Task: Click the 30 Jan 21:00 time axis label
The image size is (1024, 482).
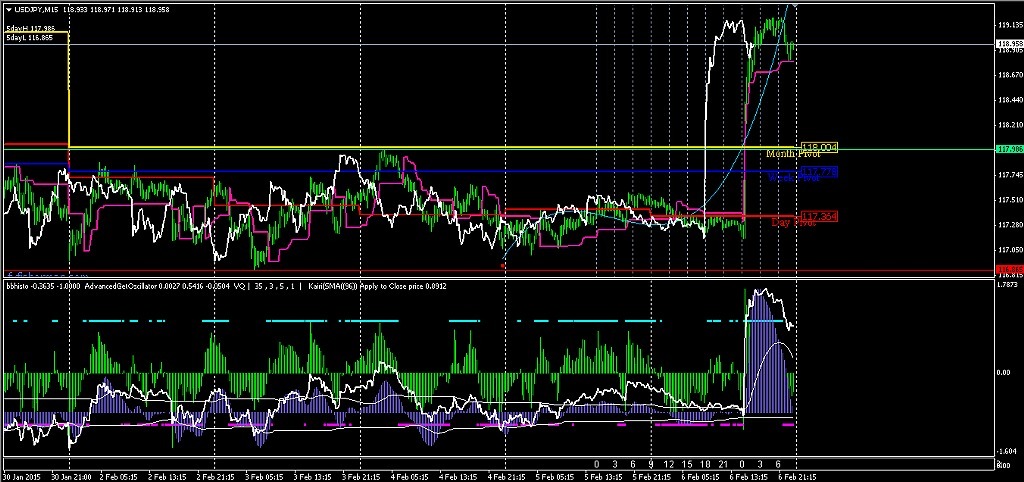Action: click(72, 476)
